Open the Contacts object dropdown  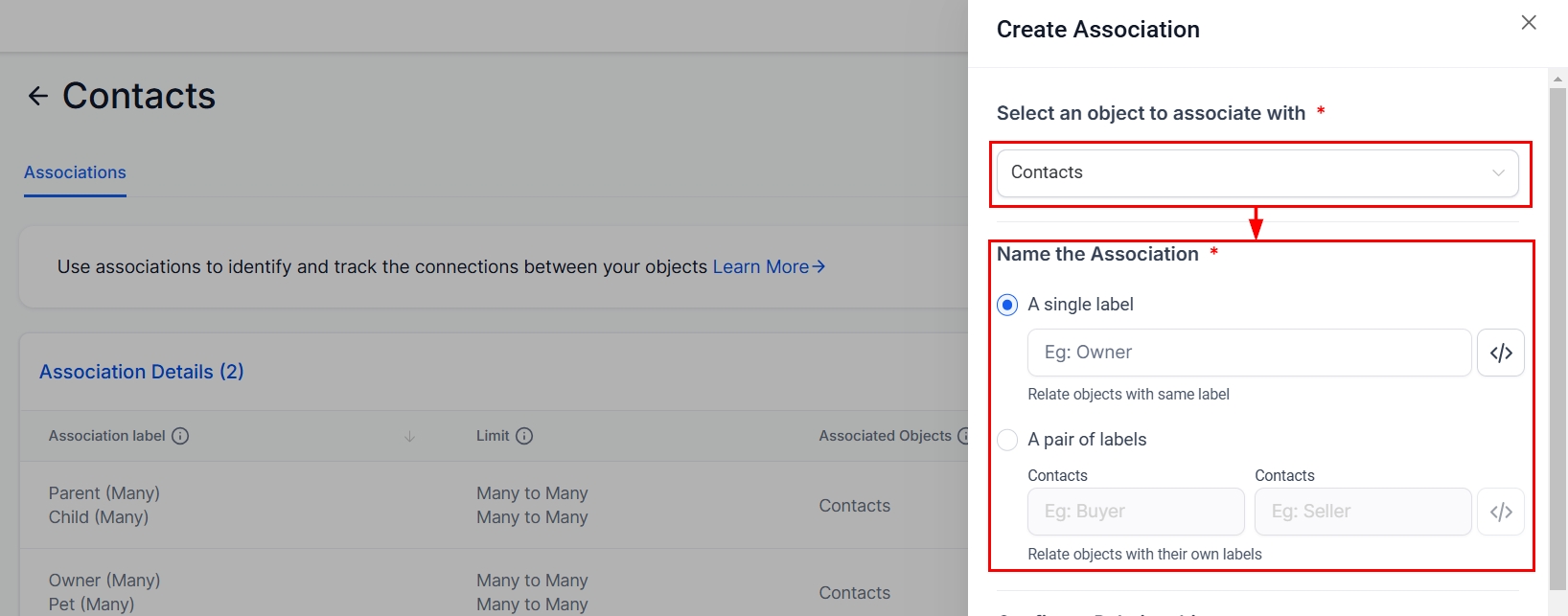tap(1246, 173)
